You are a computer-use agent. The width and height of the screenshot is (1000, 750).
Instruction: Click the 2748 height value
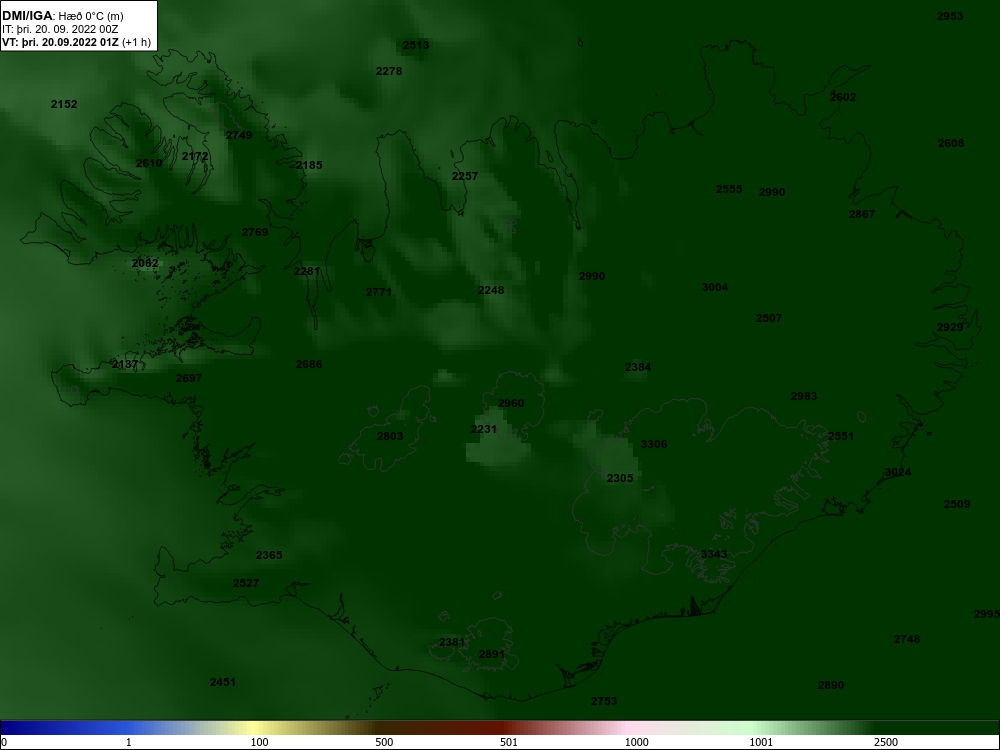[907, 639]
